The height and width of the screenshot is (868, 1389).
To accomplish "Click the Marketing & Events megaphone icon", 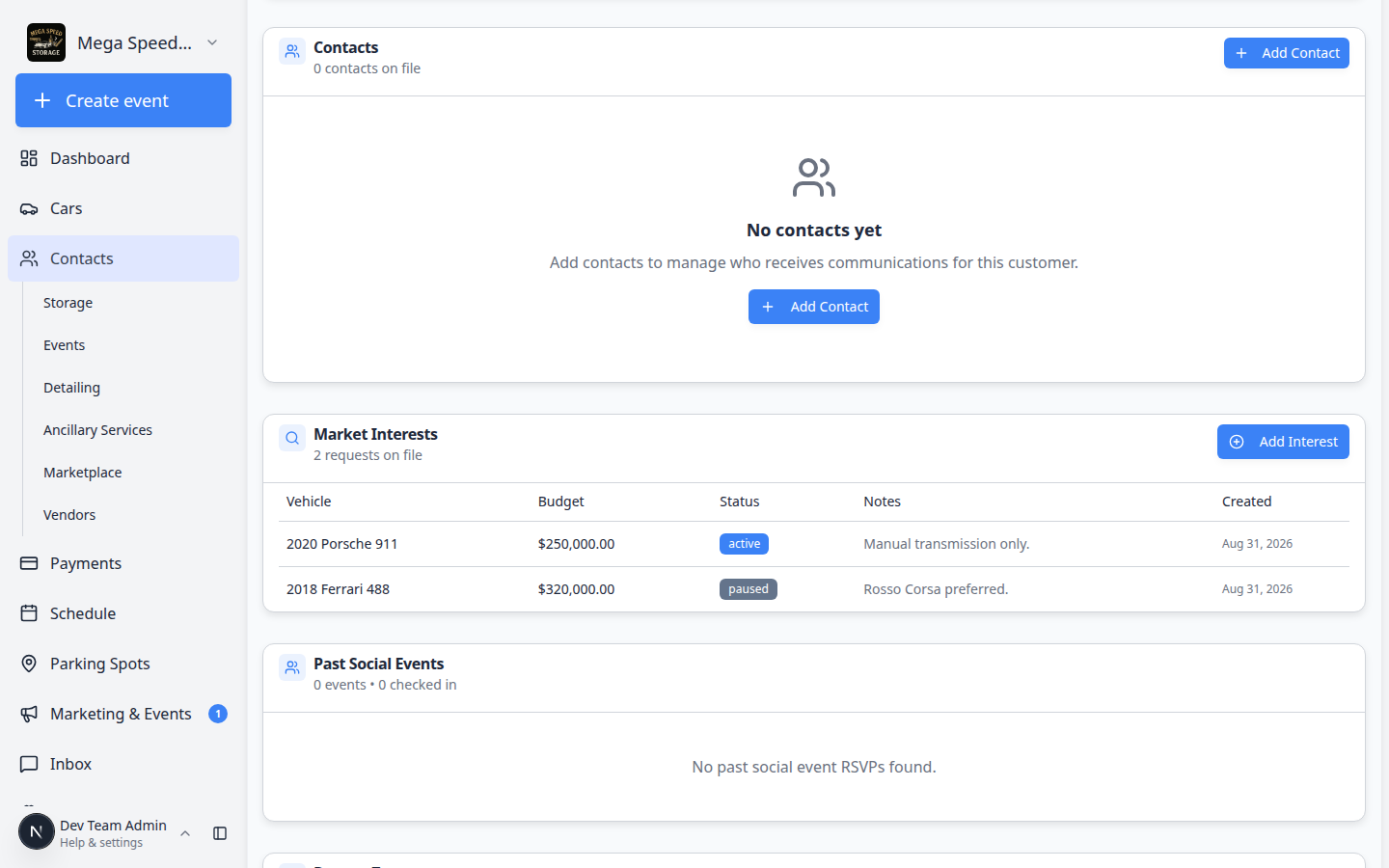I will point(29,714).
